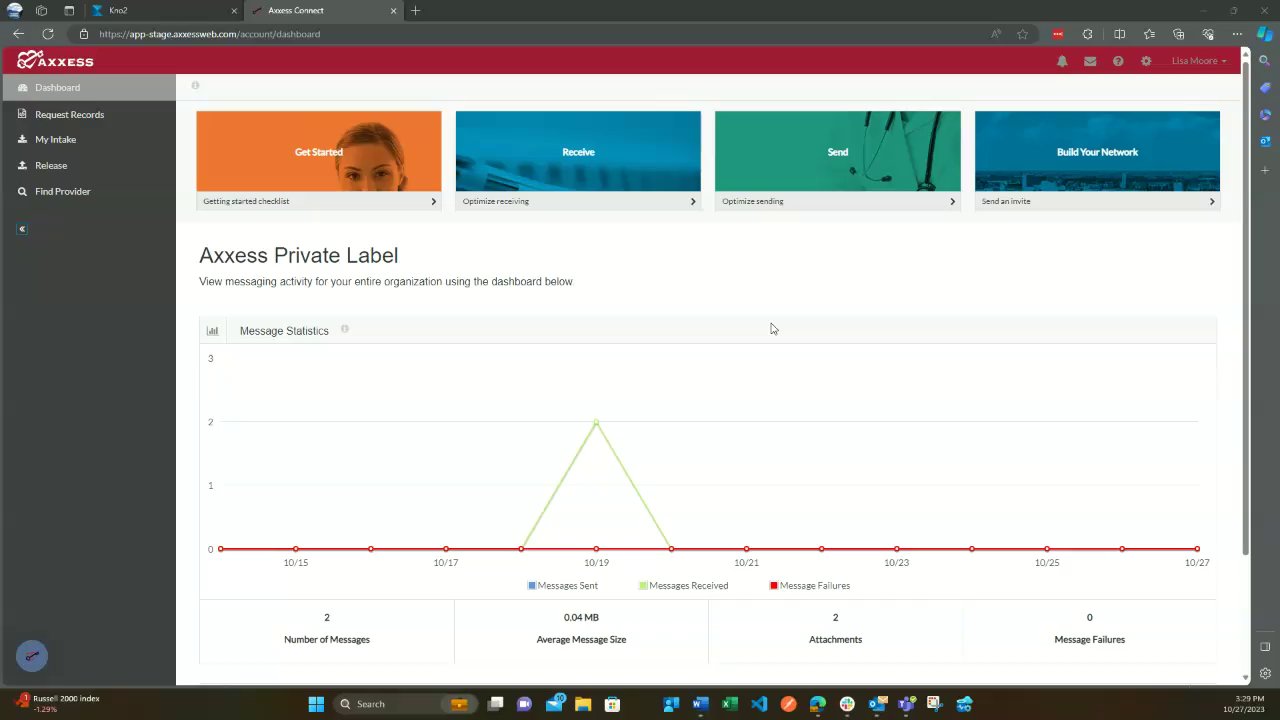The width and height of the screenshot is (1280, 720).
Task: Open the browser settings and more menu
Action: point(1237,34)
